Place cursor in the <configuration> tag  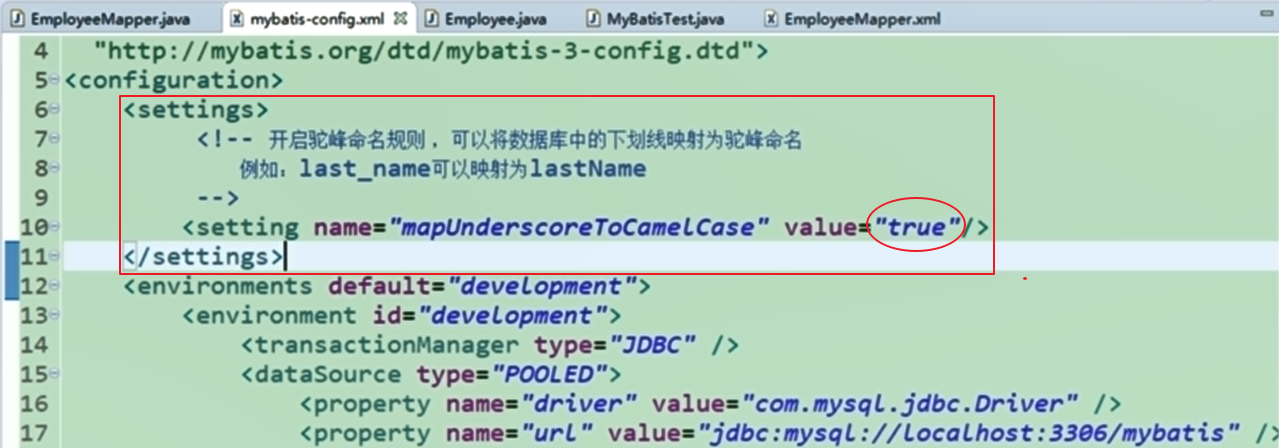(x=174, y=80)
